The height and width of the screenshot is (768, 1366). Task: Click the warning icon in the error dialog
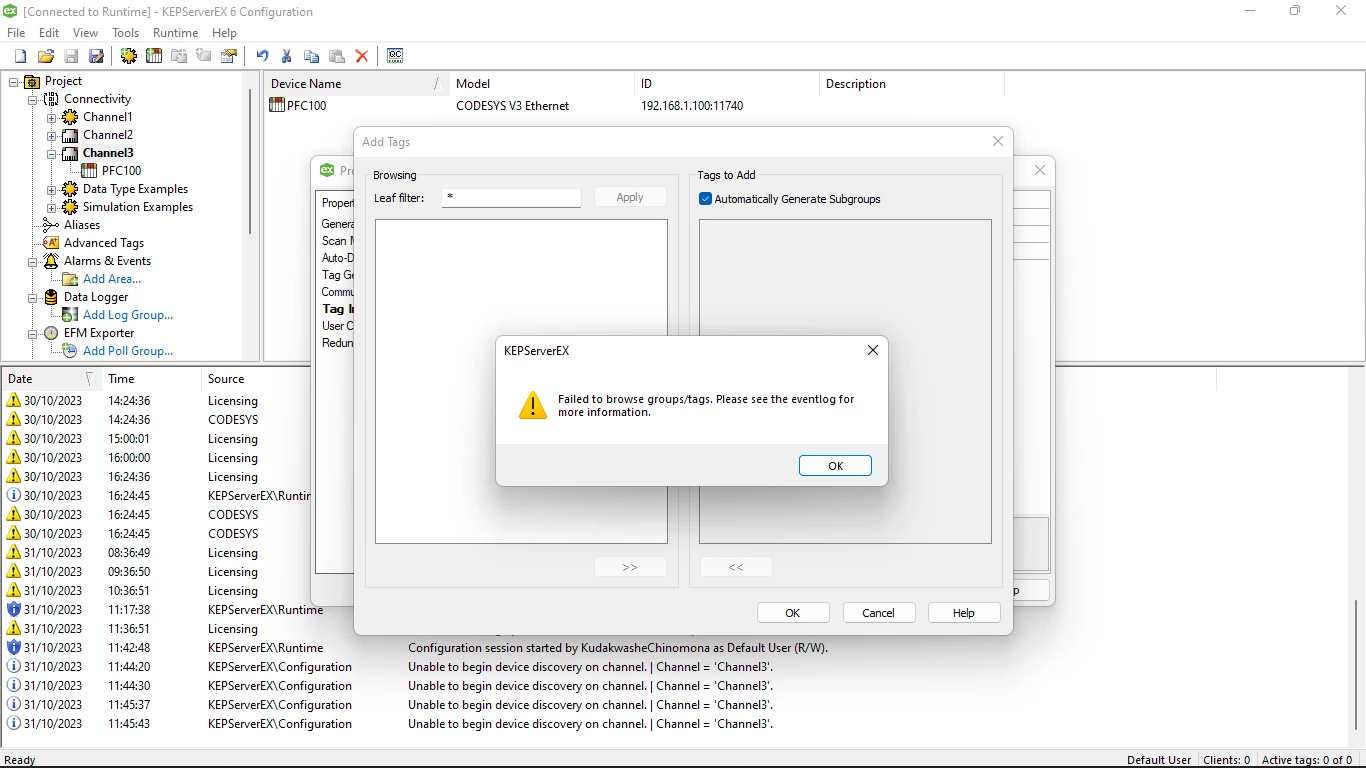point(533,405)
